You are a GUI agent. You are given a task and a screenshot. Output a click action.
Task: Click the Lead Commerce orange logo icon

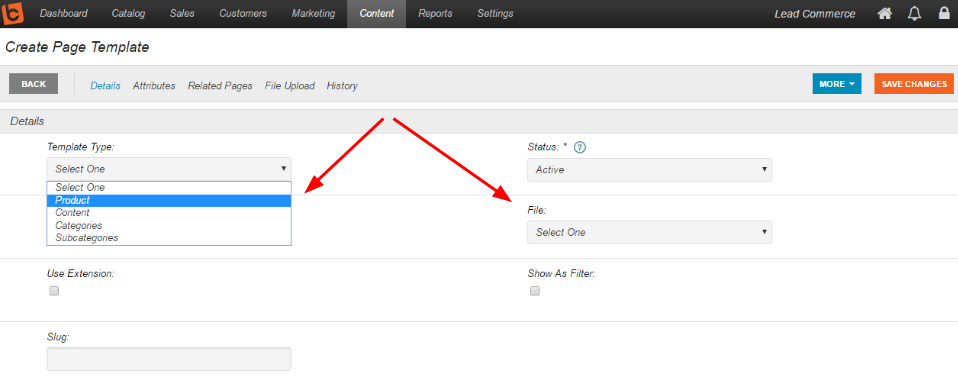coord(13,13)
